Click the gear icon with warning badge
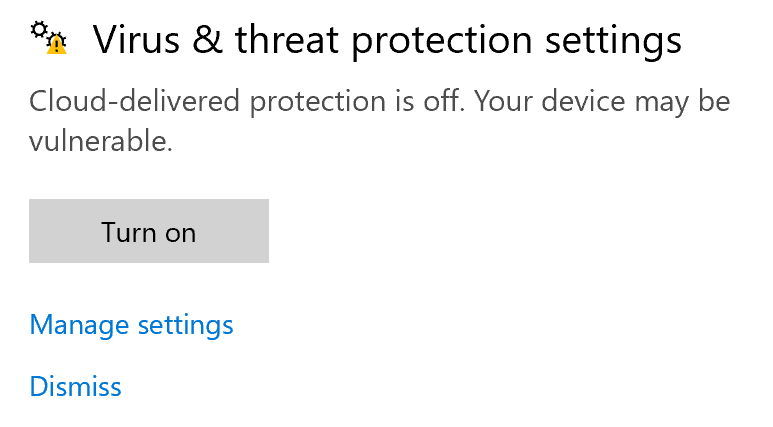The width and height of the screenshot is (773, 427). click(48, 37)
